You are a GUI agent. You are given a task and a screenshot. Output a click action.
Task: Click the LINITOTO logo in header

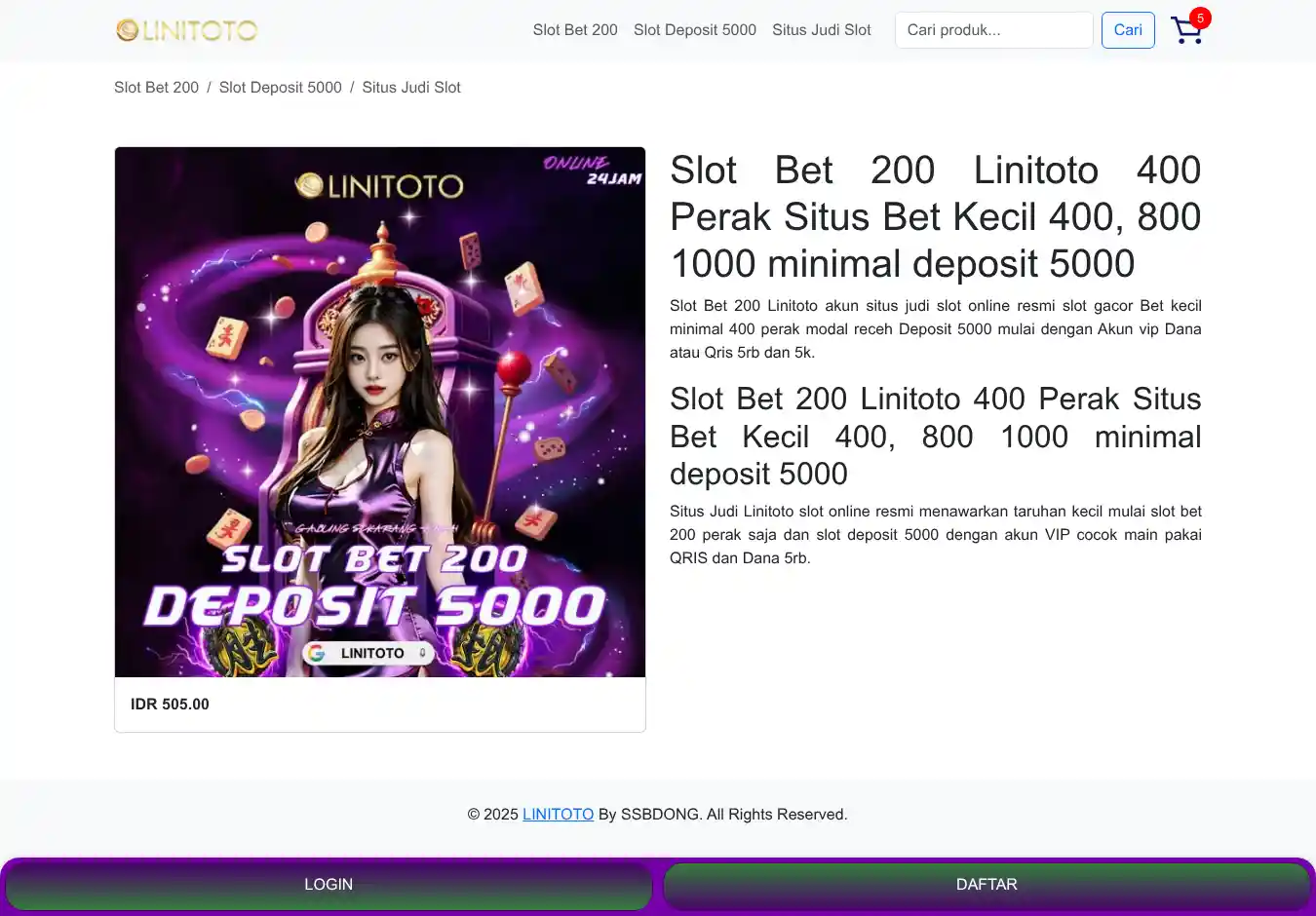(187, 30)
